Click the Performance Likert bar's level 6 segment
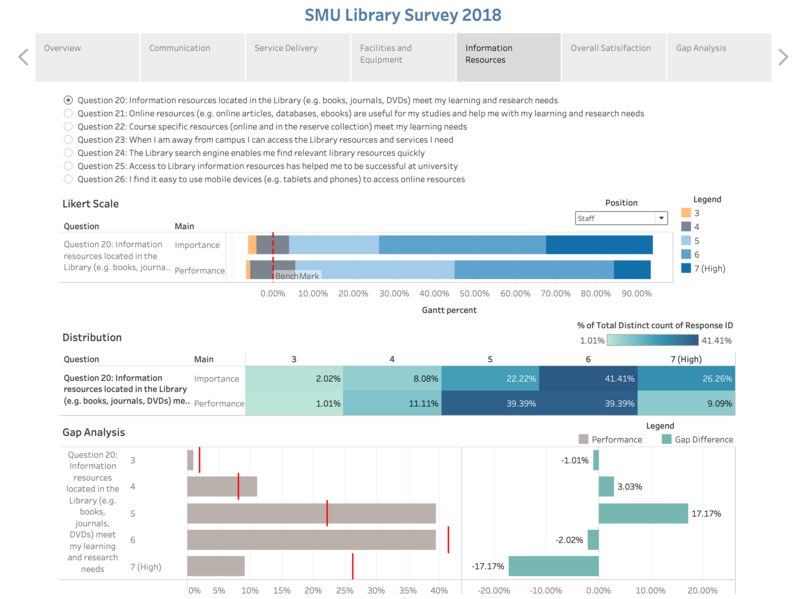The height and width of the screenshot is (599, 797). (534, 269)
